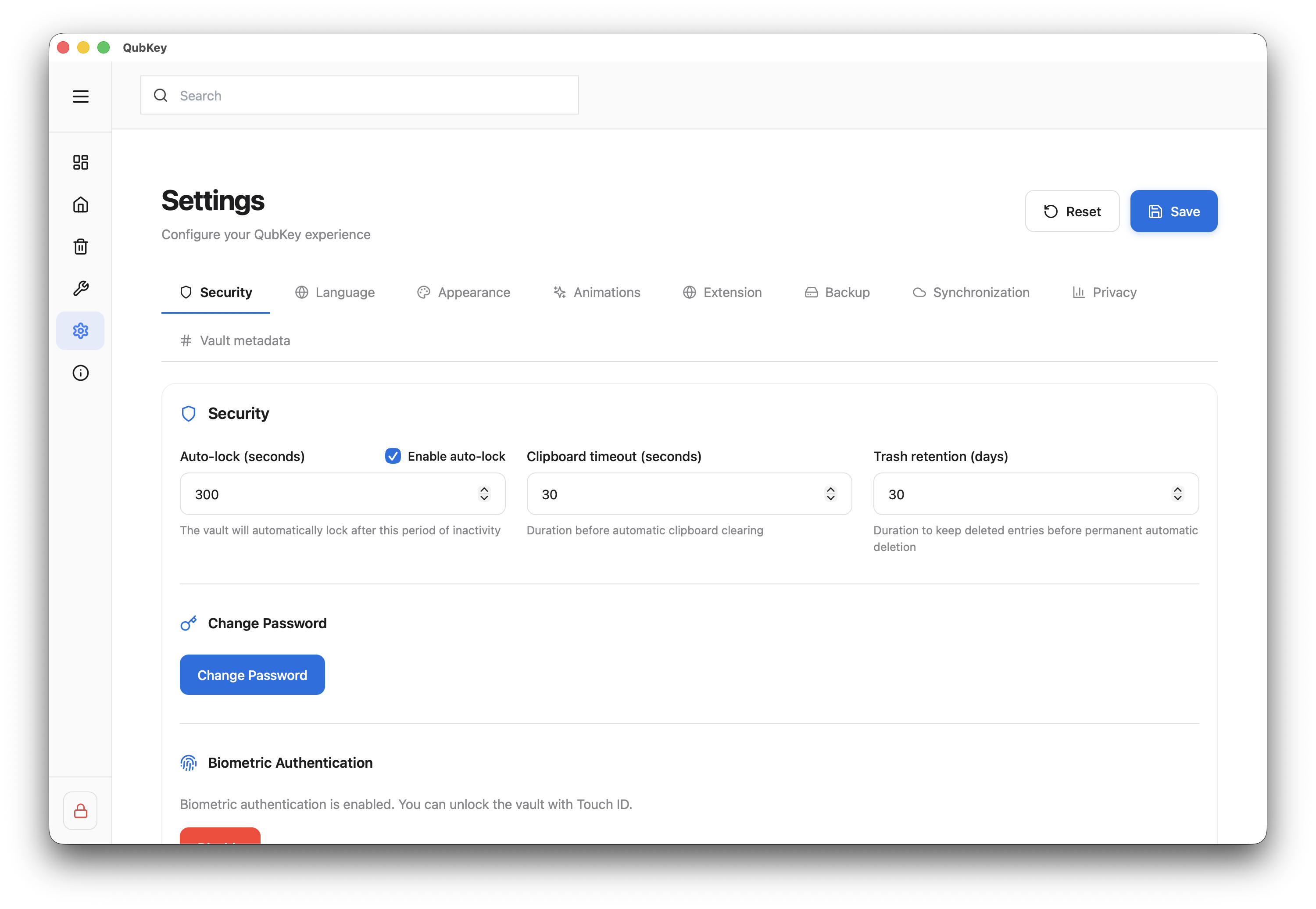Adjust Clipboard timeout stepper arrows

(831, 494)
